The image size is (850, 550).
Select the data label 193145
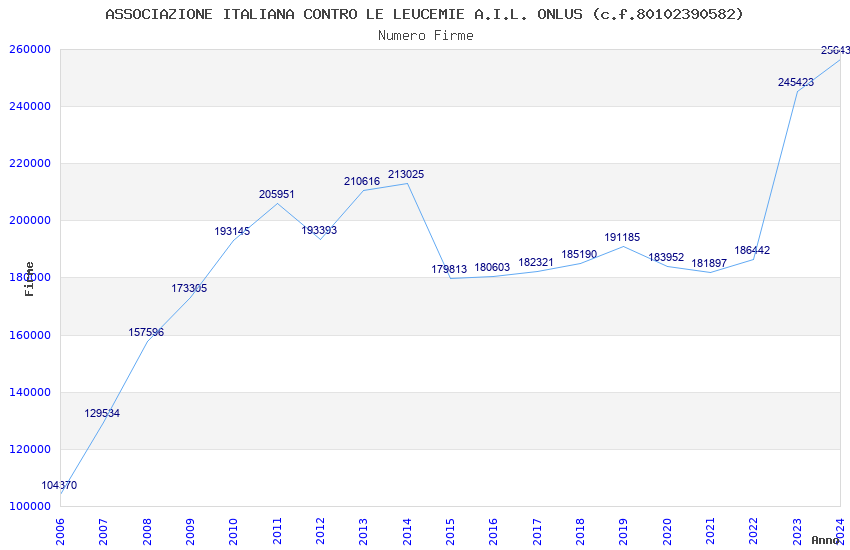[x=232, y=231]
